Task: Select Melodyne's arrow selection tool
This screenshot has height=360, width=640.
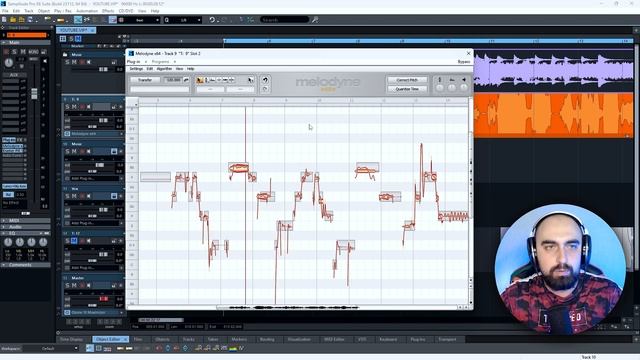Action: click(x=251, y=80)
